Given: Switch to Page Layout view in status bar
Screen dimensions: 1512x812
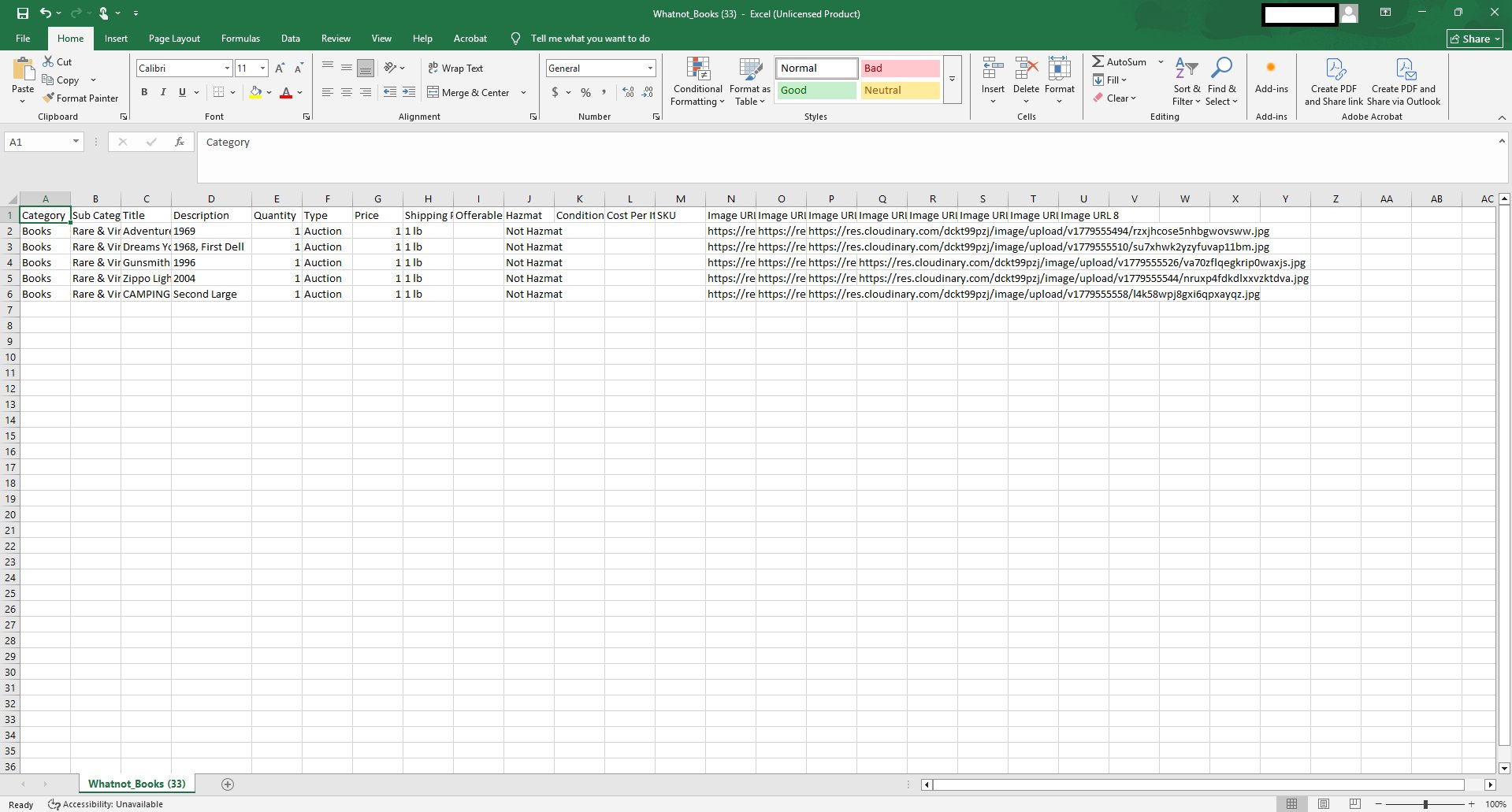Looking at the screenshot, I should [x=1324, y=804].
